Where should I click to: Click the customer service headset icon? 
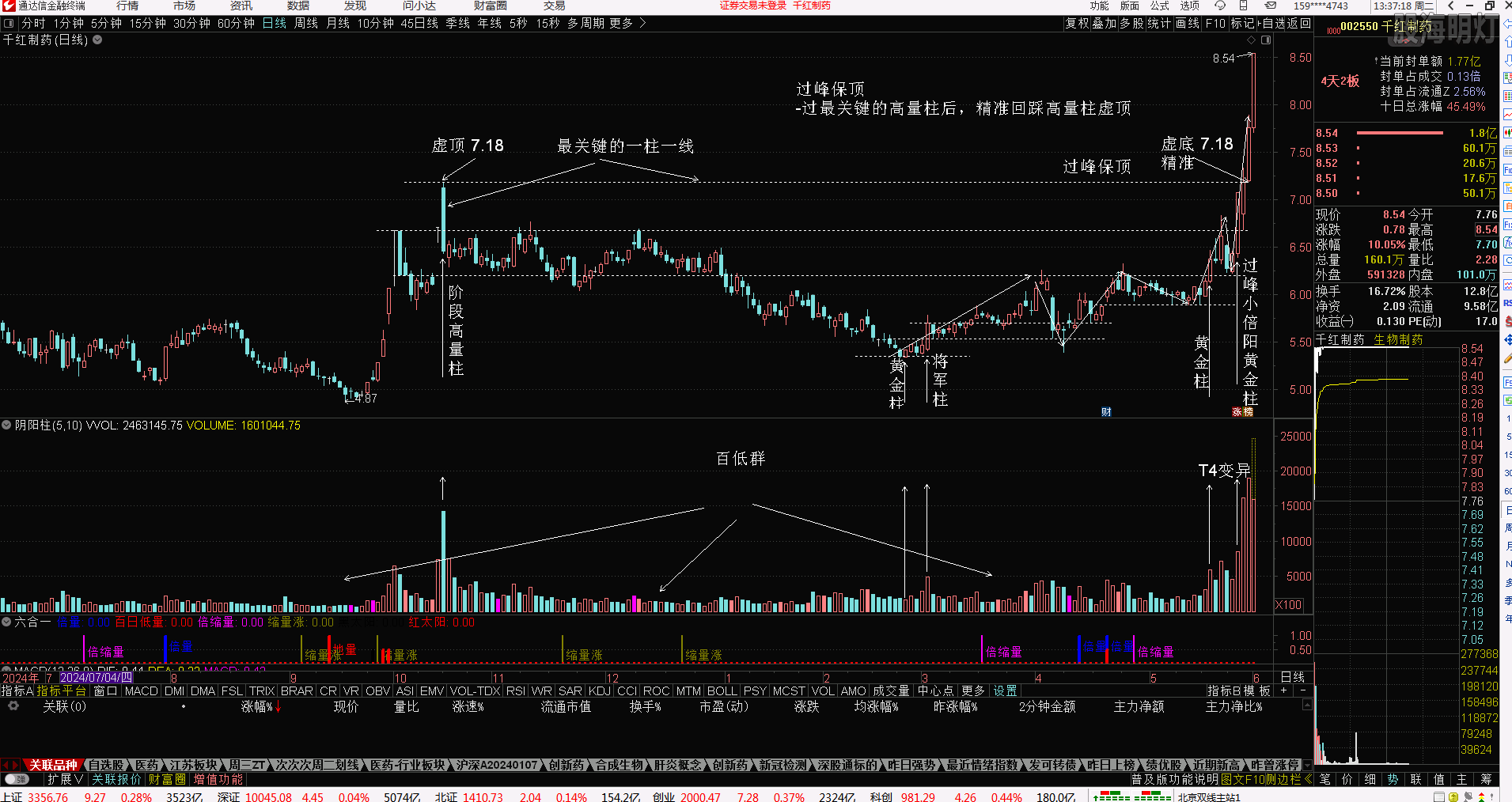pyautogui.click(x=1220, y=6)
